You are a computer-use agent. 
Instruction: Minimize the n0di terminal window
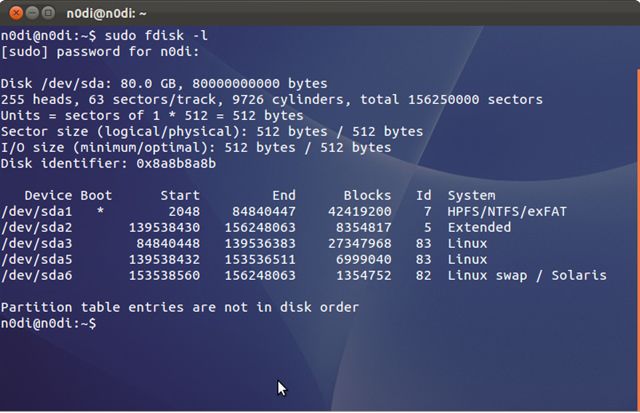(x=31, y=14)
